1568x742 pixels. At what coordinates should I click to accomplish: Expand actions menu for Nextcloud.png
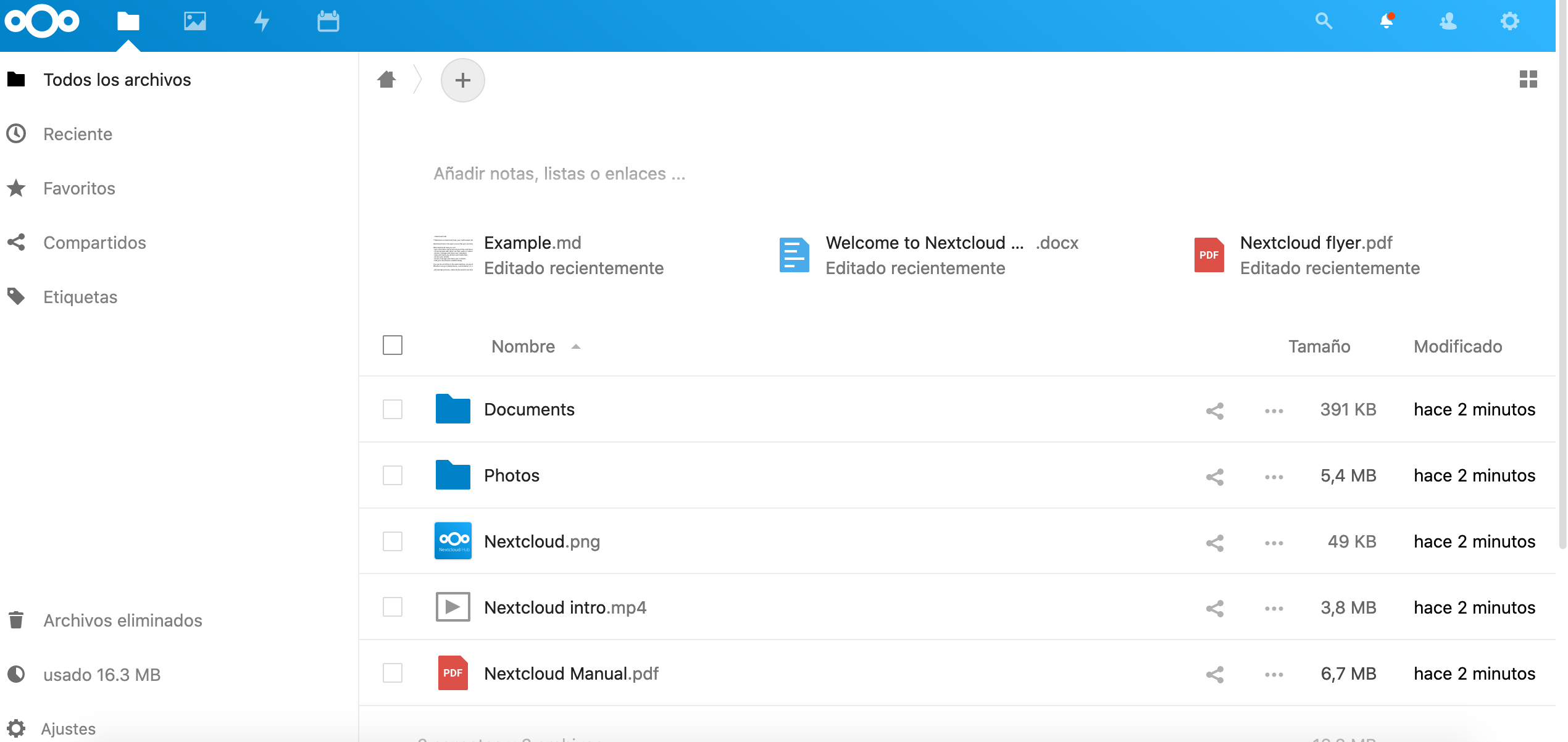(1274, 543)
